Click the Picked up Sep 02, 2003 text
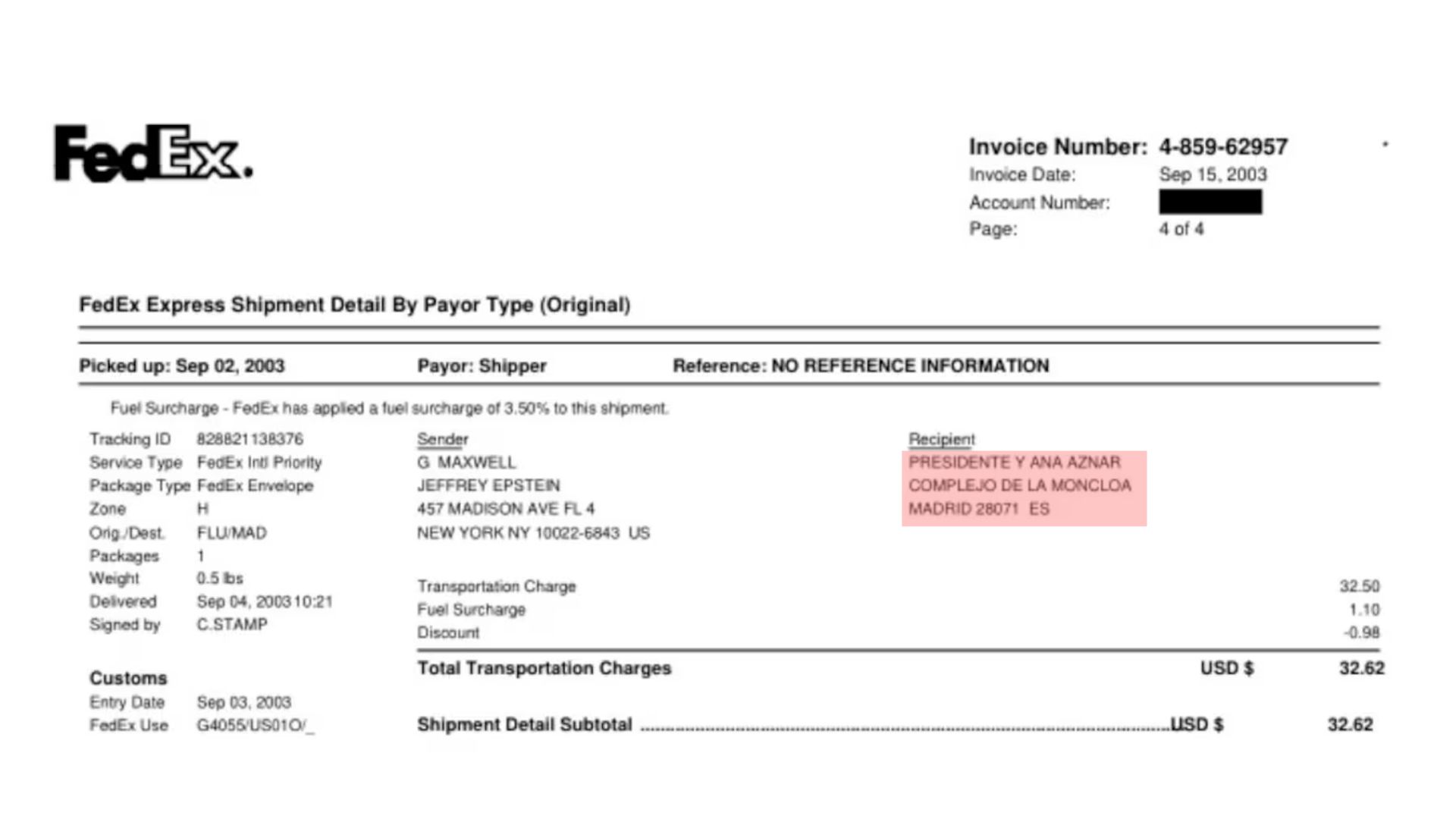This screenshot has height=819, width=1456. pyautogui.click(x=182, y=366)
